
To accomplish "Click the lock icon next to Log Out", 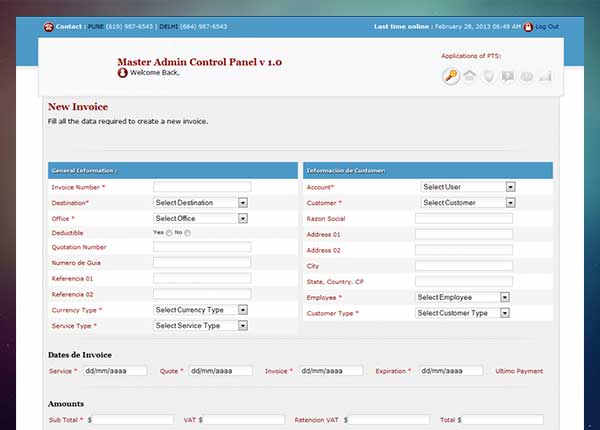I will point(528,26).
